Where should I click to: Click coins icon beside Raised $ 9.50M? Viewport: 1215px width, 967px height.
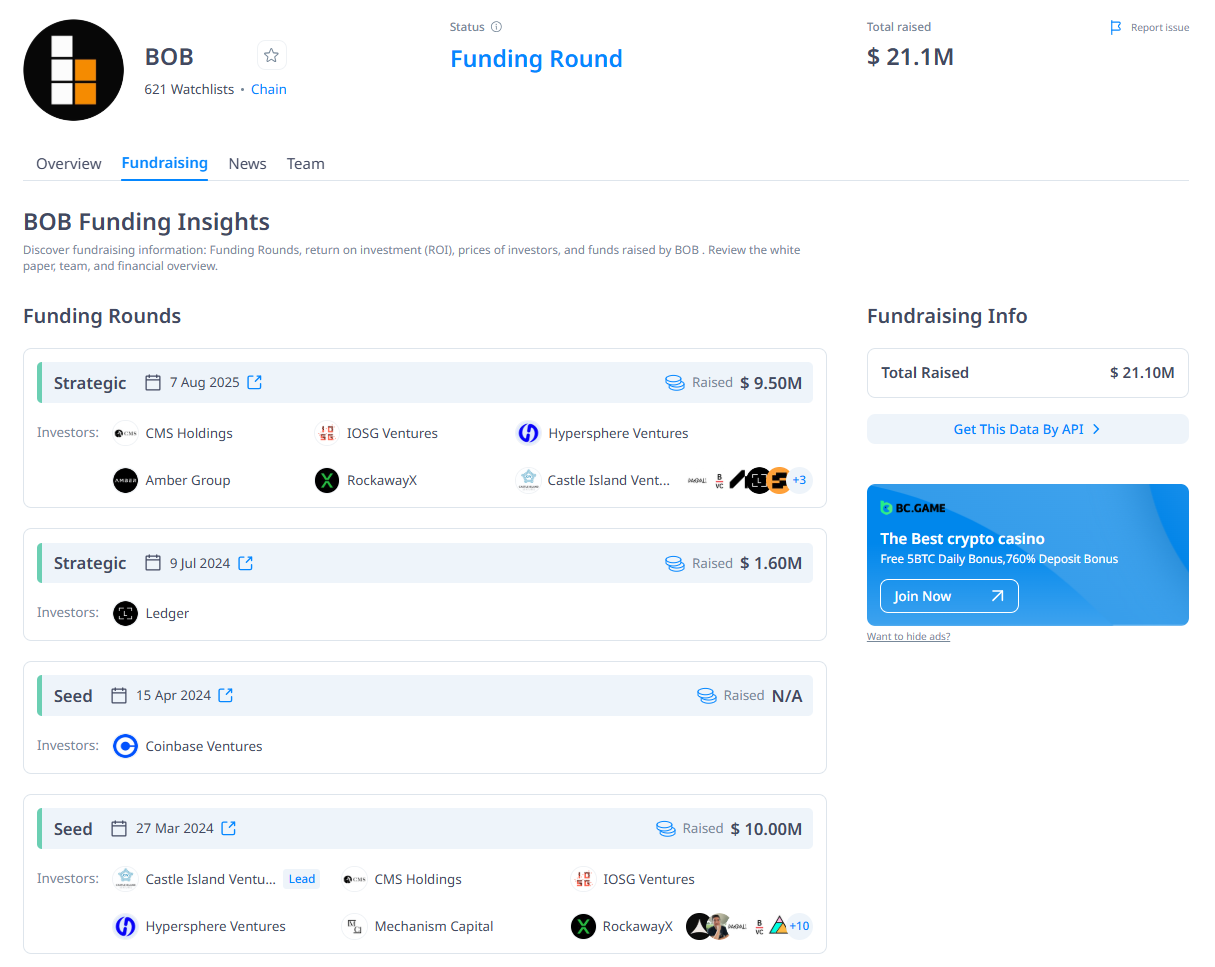click(675, 383)
